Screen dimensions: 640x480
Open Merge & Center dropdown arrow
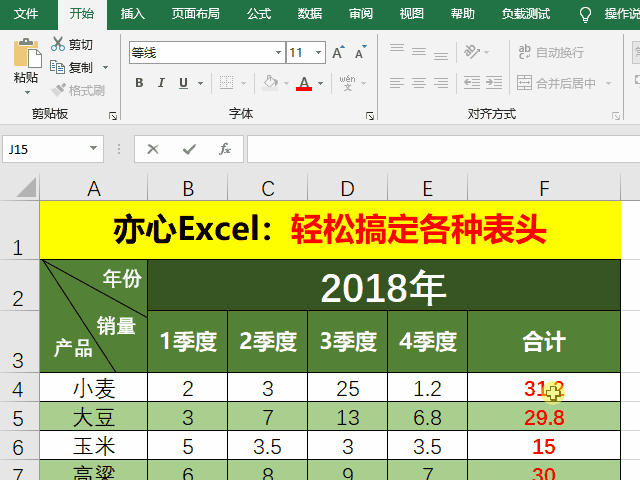609,83
